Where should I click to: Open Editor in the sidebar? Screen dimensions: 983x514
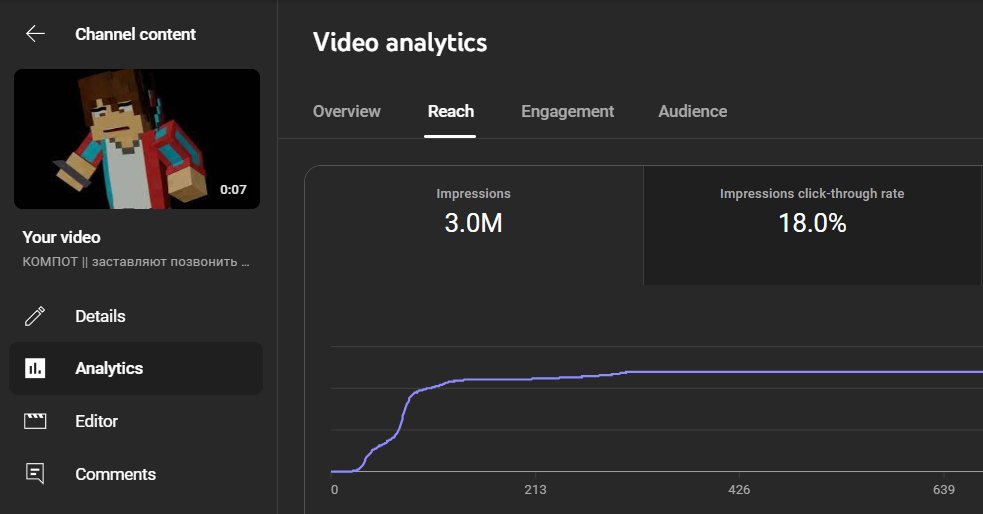pyautogui.click(x=136, y=421)
